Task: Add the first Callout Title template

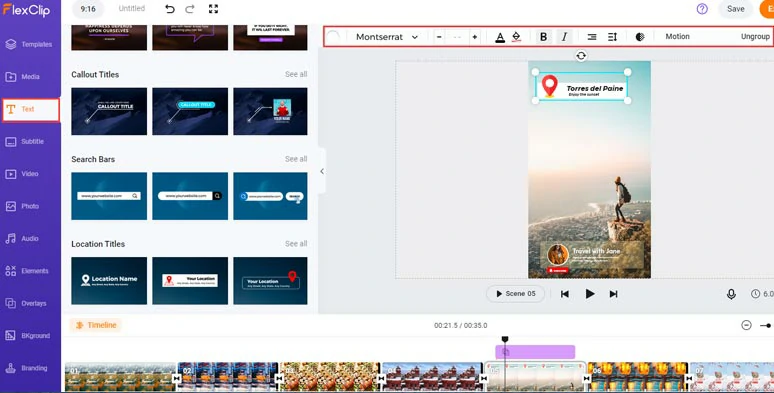Action: [109, 112]
